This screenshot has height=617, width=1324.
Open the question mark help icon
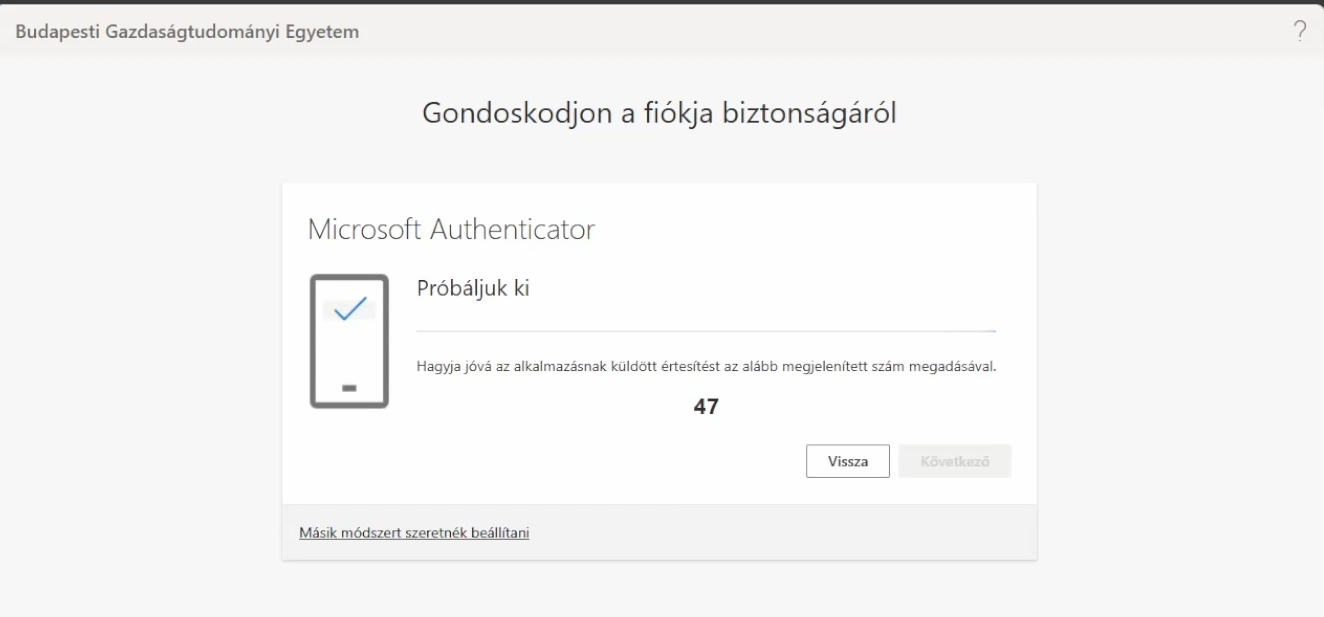[x=1300, y=31]
